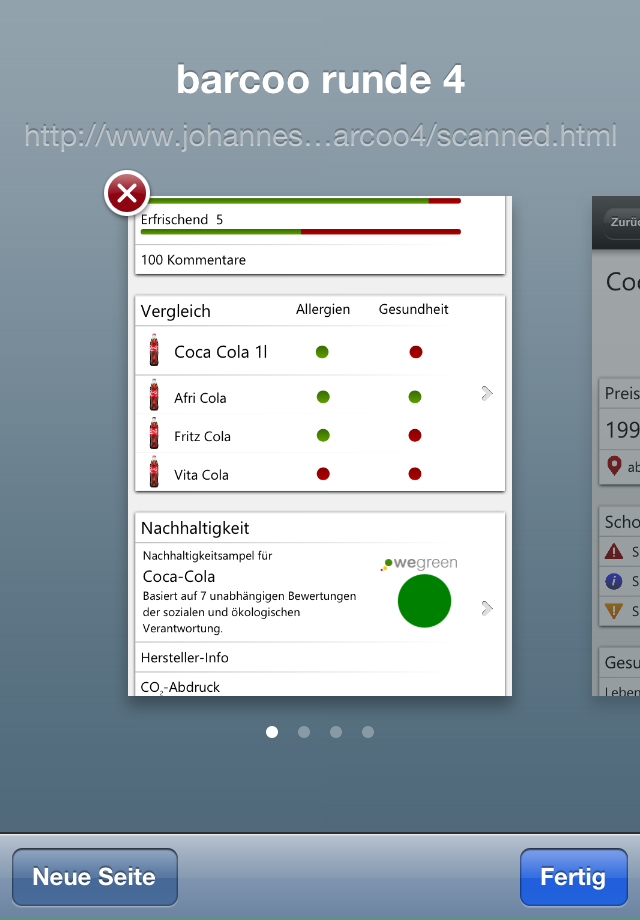The width and height of the screenshot is (640, 920).
Task: Click the Coca Cola 1l bottle icon
Action: 154,350
